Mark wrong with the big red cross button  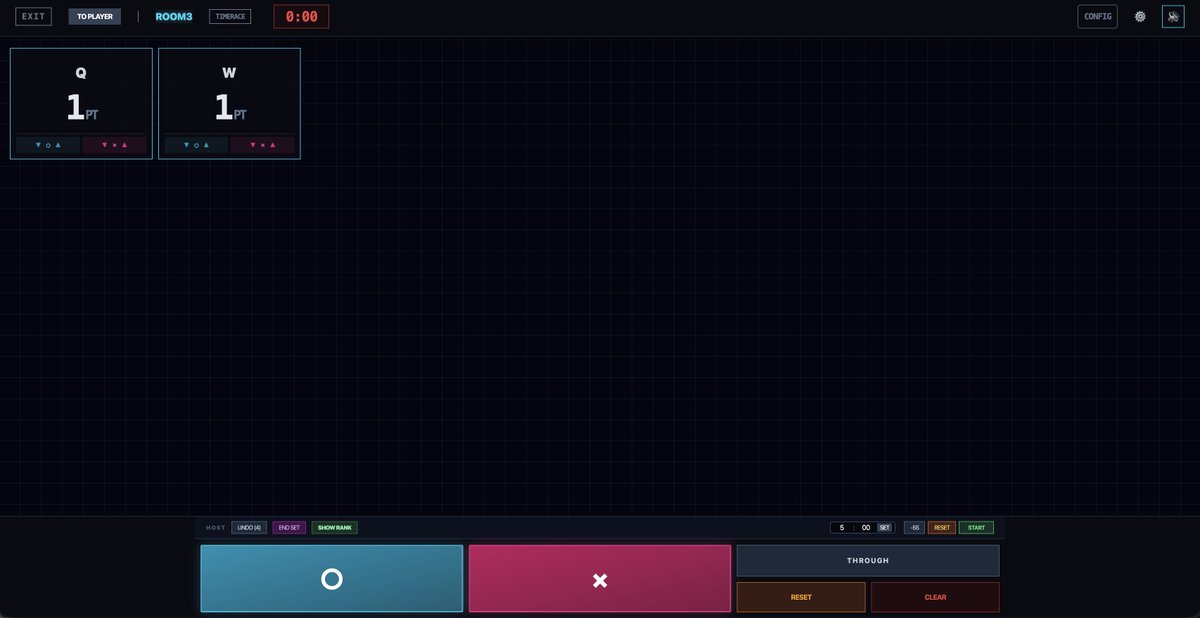(600, 578)
